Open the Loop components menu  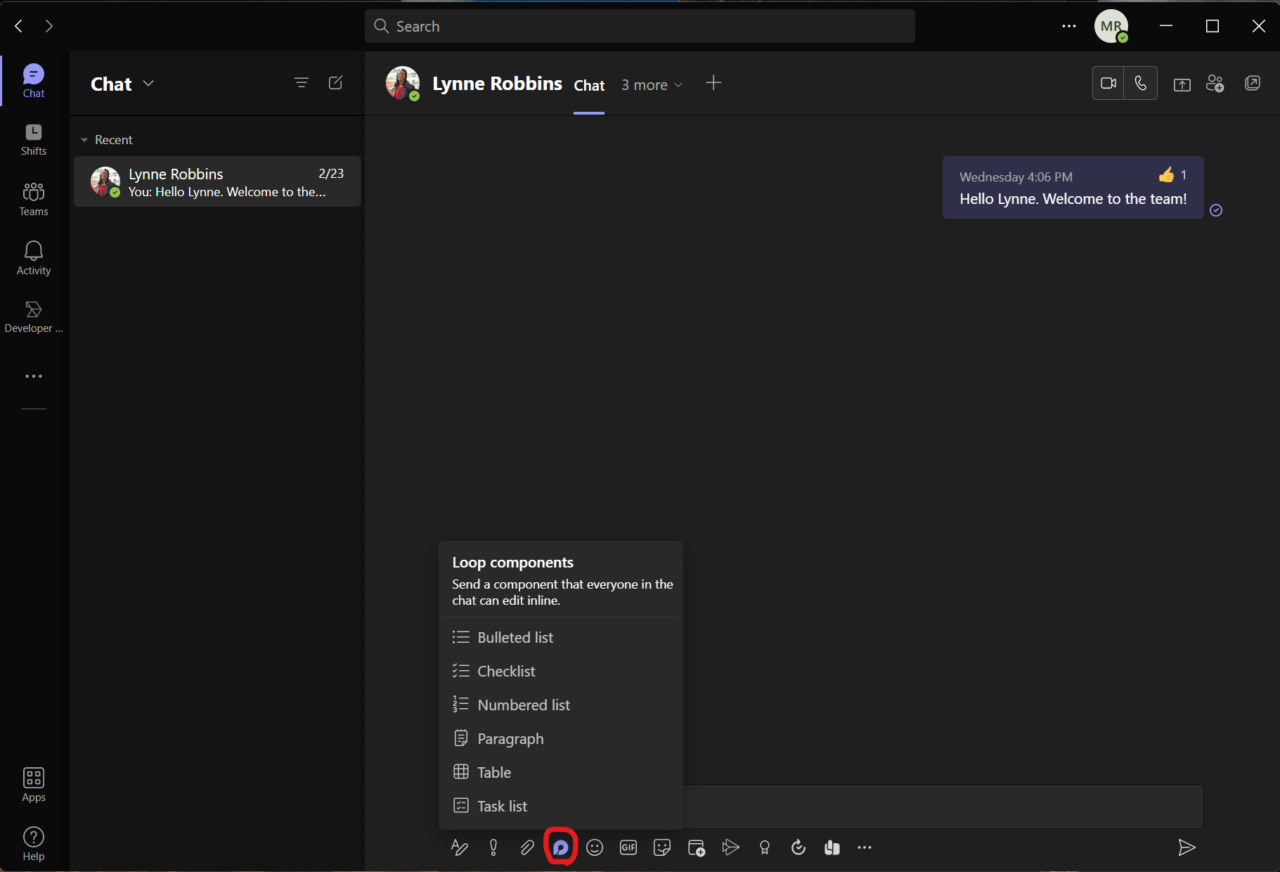click(561, 847)
